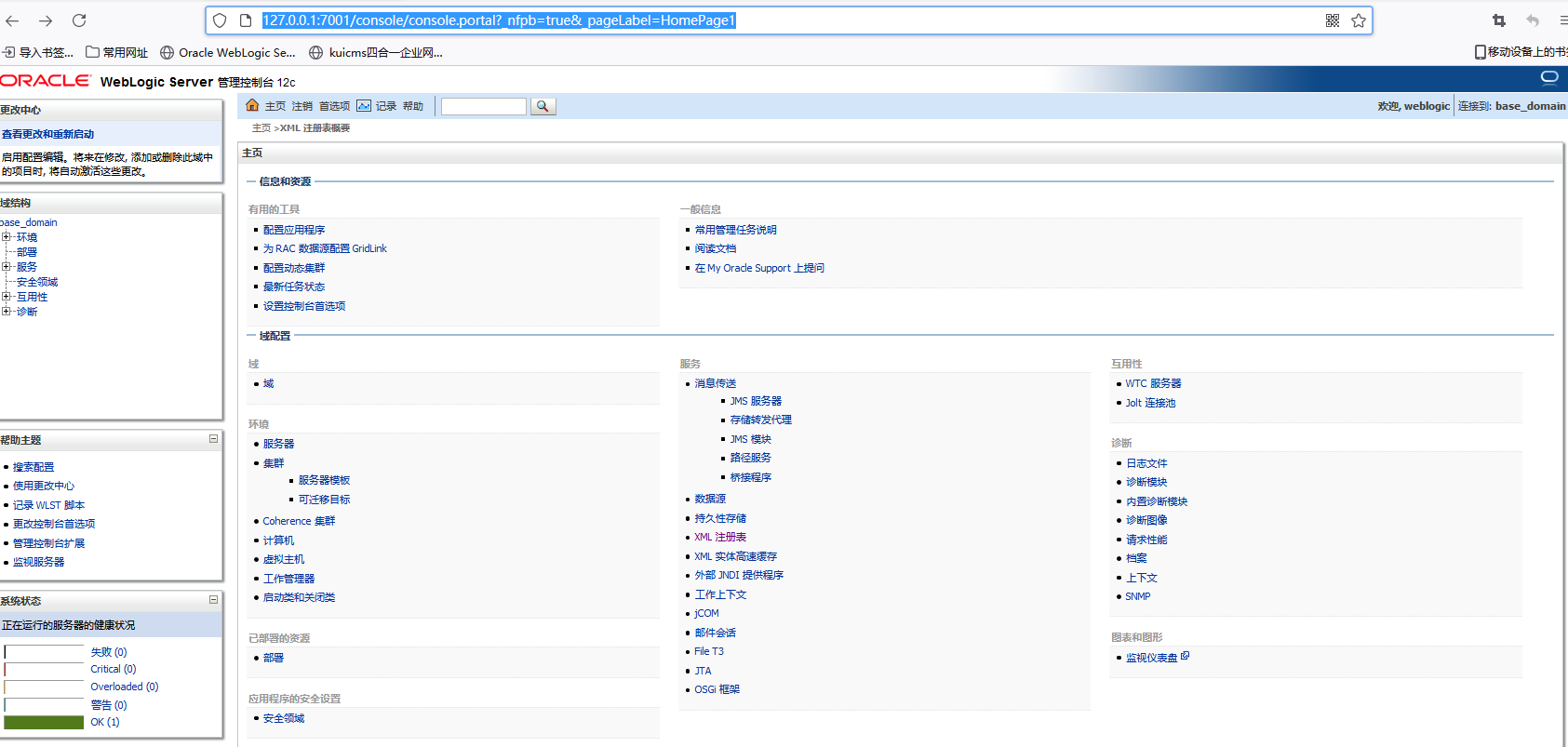Image resolution: width=1568 pixels, height=747 pixels.
Task: Open the kuicms四合一企业网 bookmark
Action: point(376,52)
